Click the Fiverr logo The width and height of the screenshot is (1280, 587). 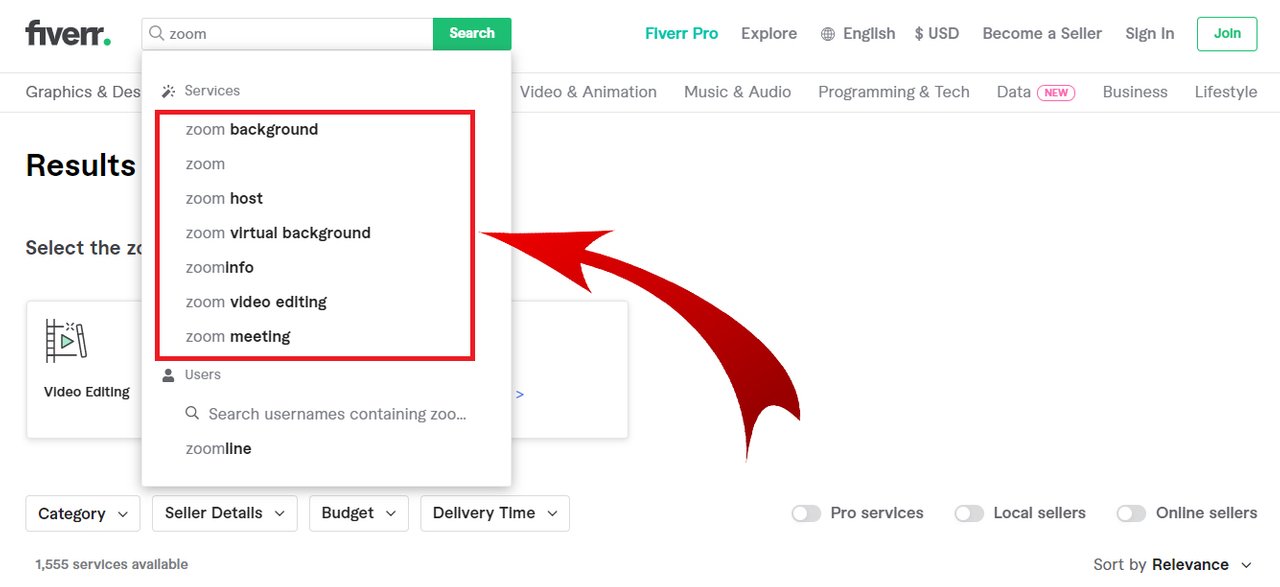68,33
